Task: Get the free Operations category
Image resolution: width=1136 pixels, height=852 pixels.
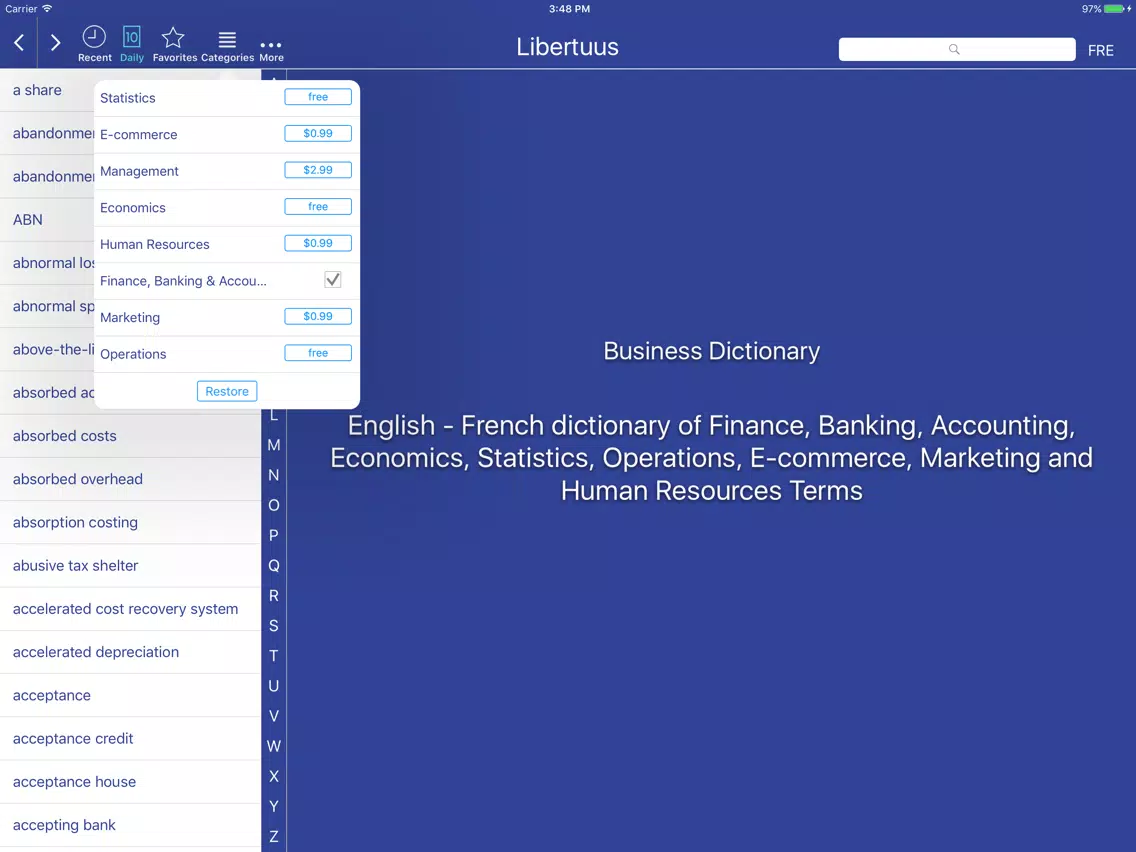Action: [x=317, y=353]
